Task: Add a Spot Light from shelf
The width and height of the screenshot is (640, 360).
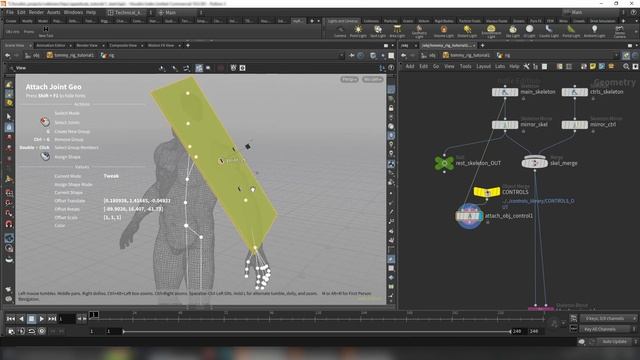Action: [378, 31]
